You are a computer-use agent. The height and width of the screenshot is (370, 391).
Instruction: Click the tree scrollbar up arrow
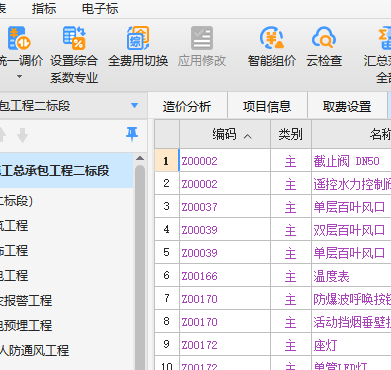(140, 159)
